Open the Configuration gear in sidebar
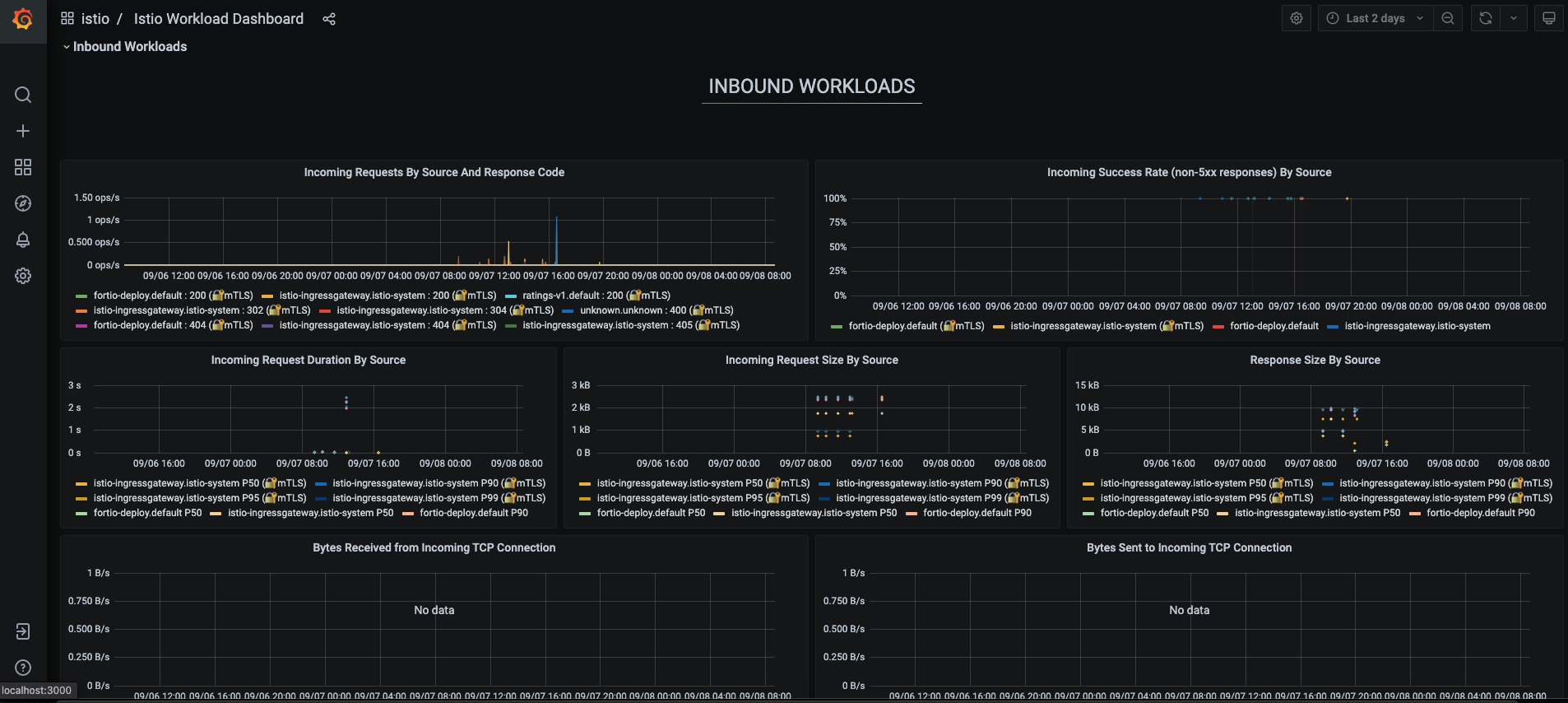Screen dimensions: 1568x703 23,276
